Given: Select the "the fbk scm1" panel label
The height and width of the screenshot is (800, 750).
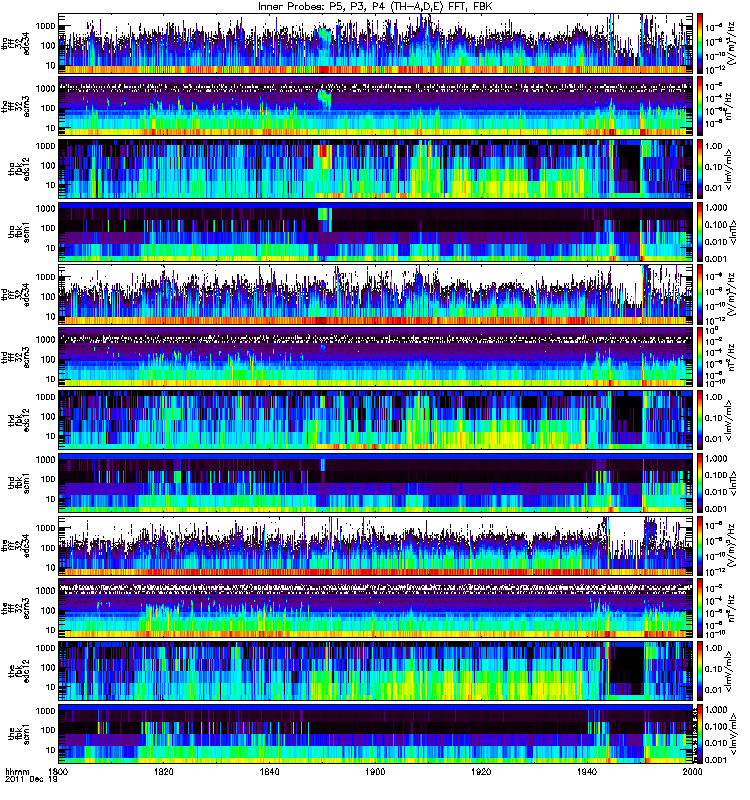Looking at the screenshot, I should click(19, 734).
